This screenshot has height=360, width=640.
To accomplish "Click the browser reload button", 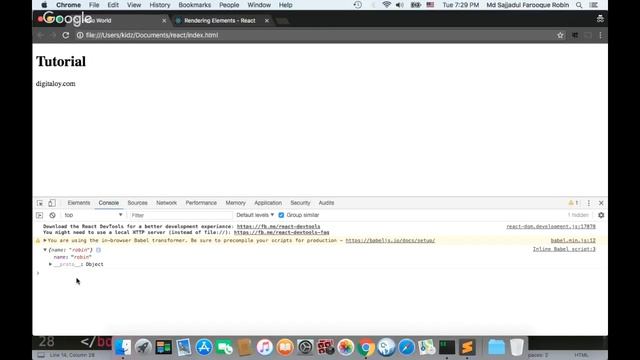I will pos(66,35).
